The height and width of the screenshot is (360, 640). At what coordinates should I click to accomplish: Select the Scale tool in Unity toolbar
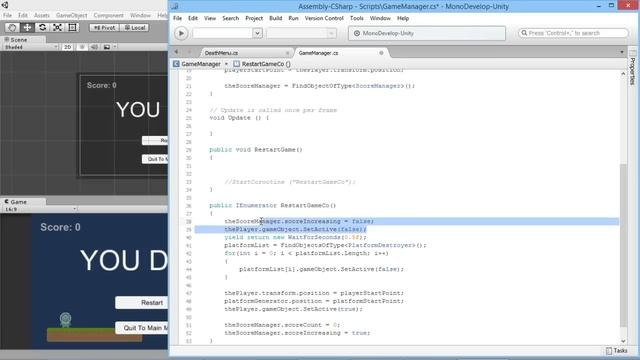(57, 27)
